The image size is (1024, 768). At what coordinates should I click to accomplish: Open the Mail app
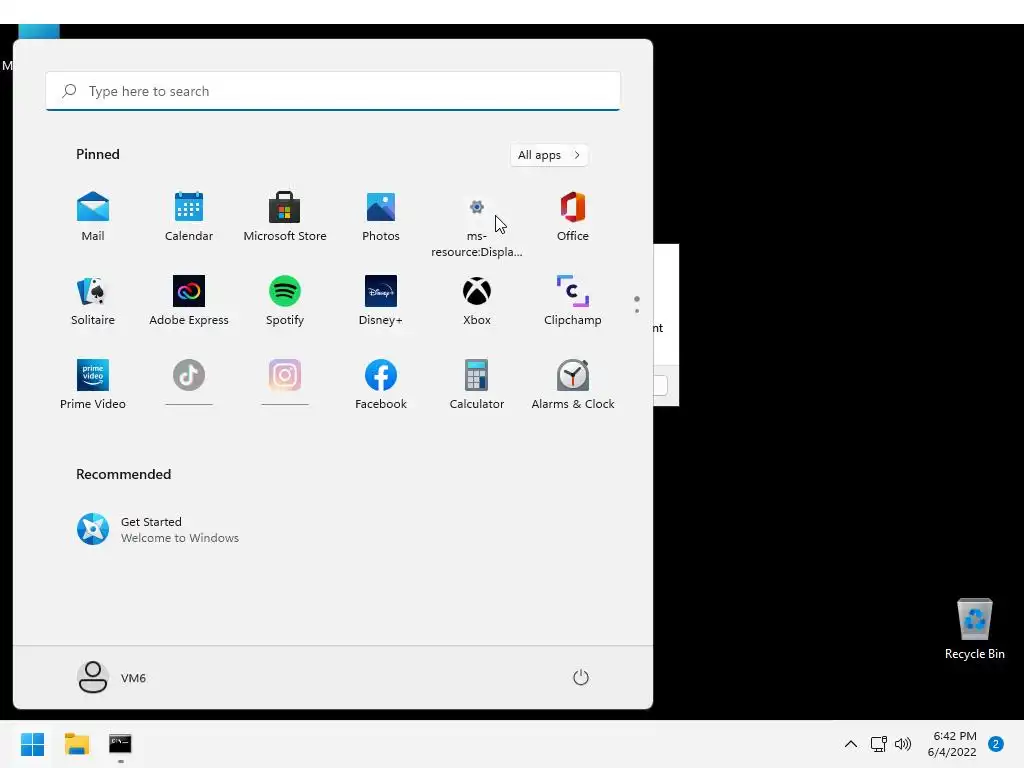(93, 216)
